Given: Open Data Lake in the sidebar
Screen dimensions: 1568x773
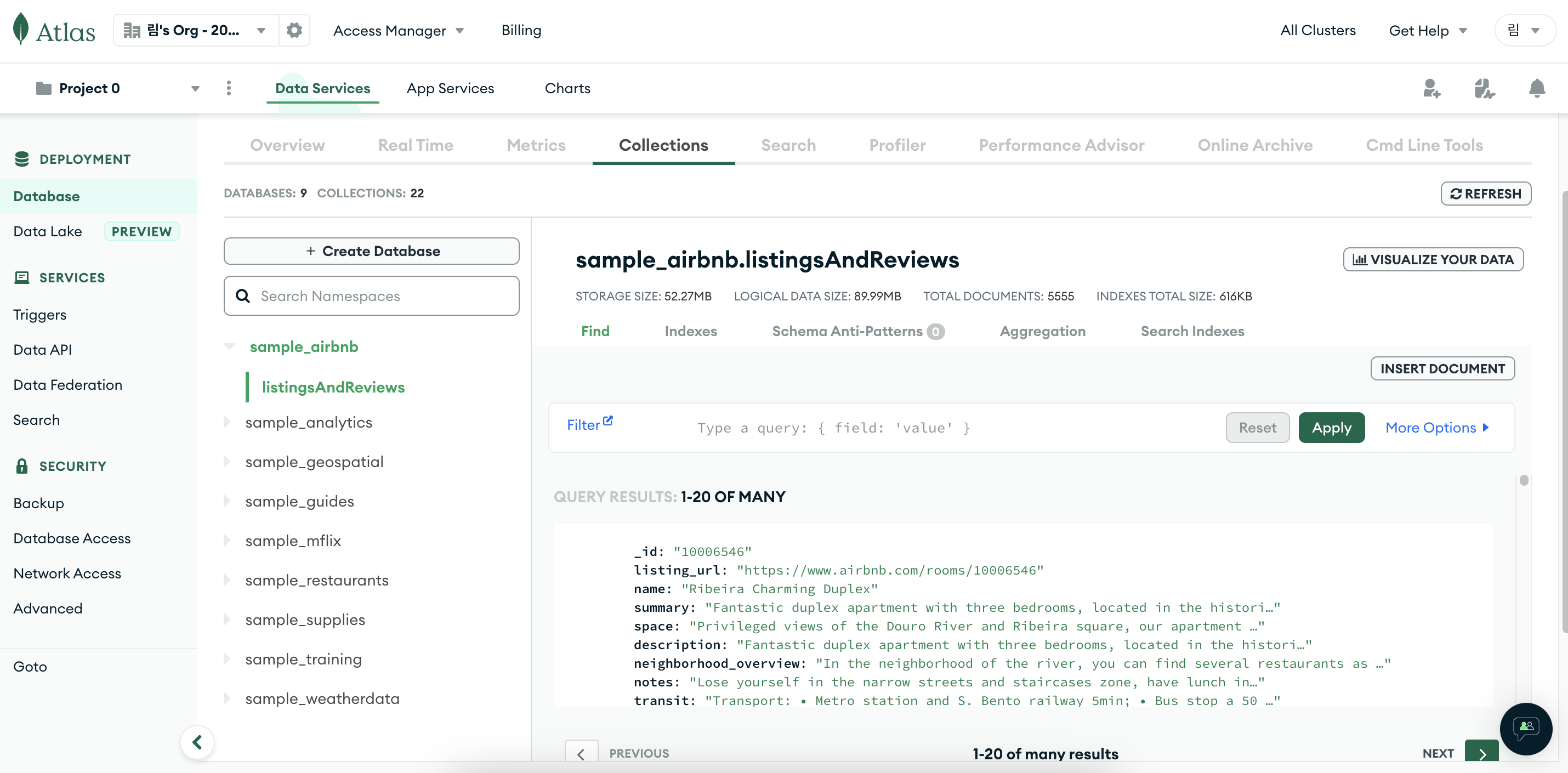Looking at the screenshot, I should (x=48, y=231).
